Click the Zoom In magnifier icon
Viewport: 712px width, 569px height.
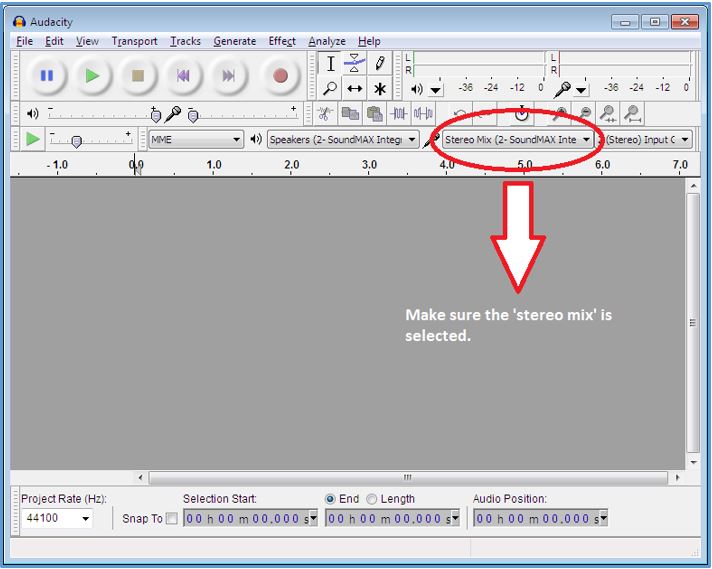(560, 114)
